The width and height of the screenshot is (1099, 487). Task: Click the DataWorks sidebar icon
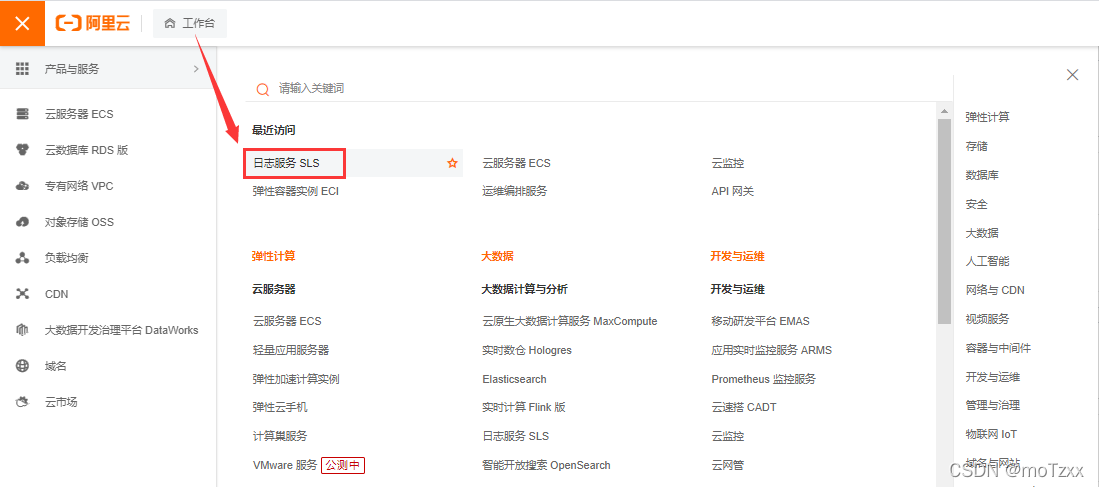pos(22,330)
